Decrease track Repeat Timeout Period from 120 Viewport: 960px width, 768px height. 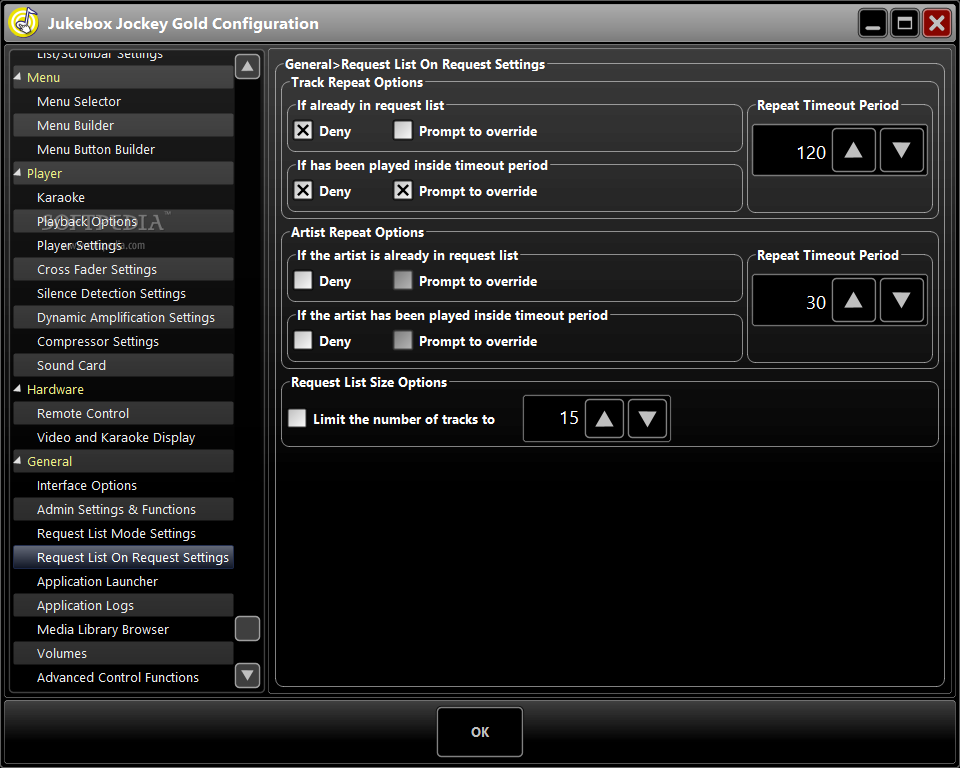tap(901, 150)
